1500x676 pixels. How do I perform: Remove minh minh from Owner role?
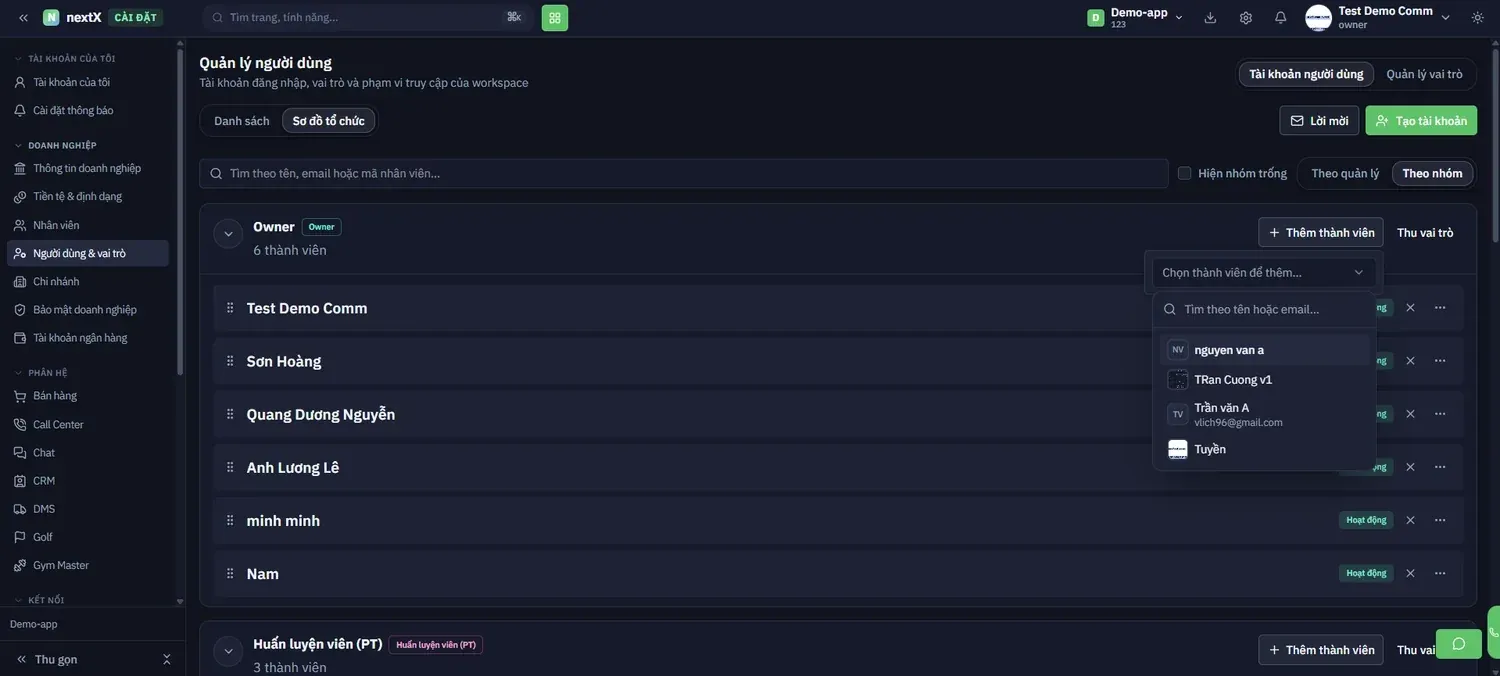pyautogui.click(x=1410, y=520)
